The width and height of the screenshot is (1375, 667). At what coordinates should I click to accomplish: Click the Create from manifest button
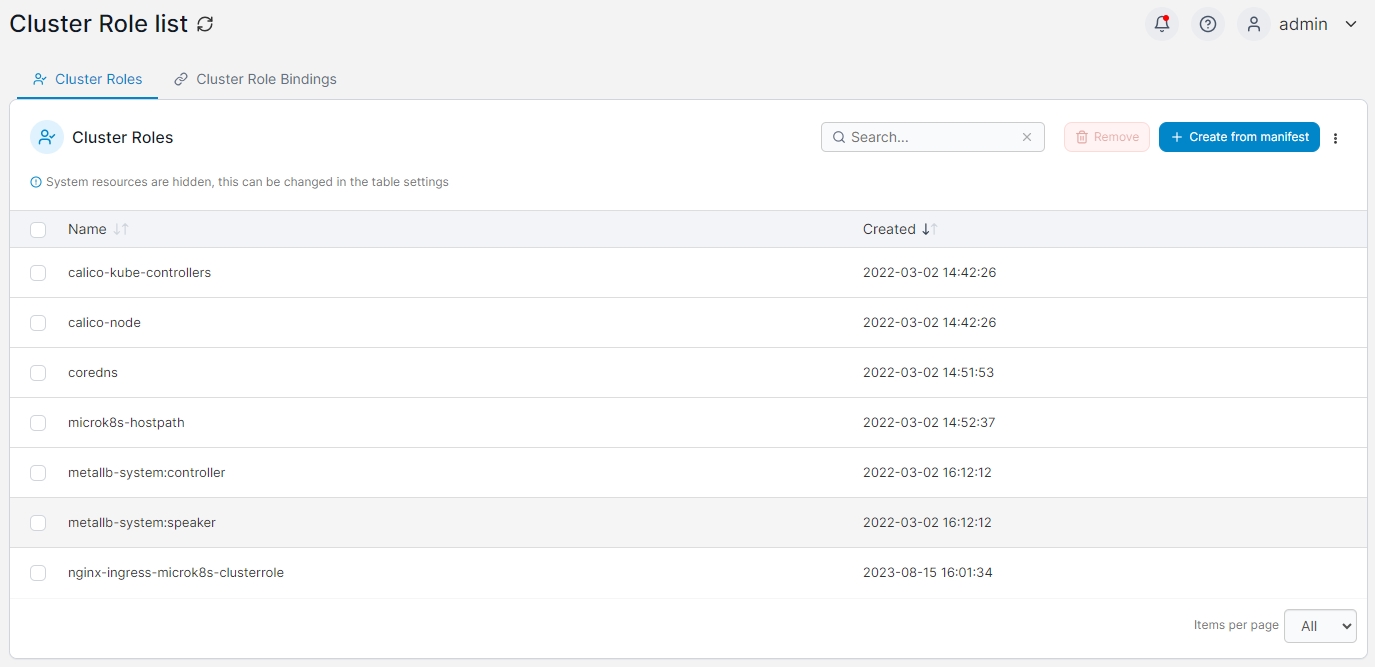tap(1239, 137)
